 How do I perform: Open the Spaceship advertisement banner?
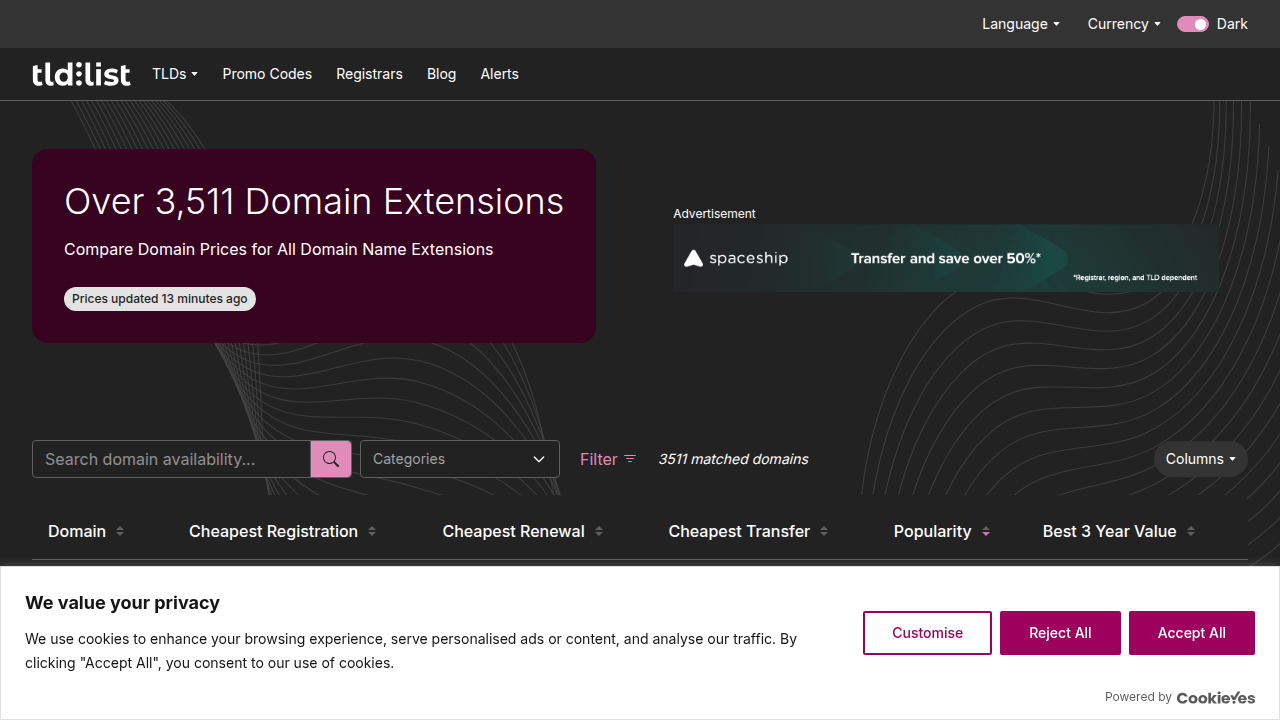point(946,258)
